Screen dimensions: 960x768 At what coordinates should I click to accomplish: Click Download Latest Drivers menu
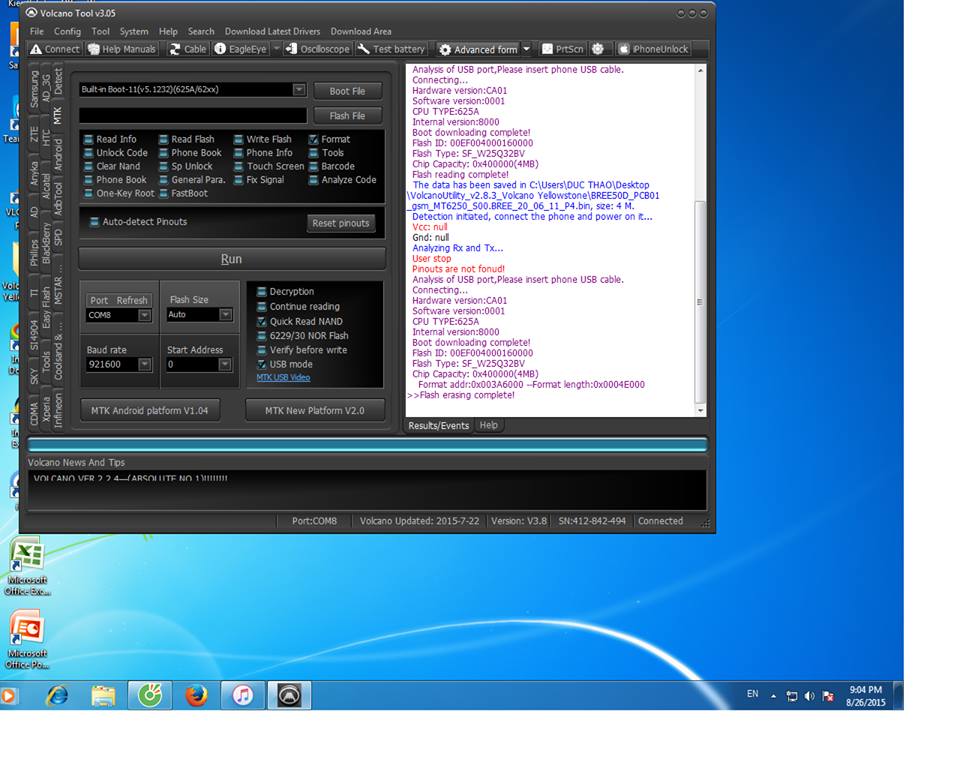(x=272, y=31)
